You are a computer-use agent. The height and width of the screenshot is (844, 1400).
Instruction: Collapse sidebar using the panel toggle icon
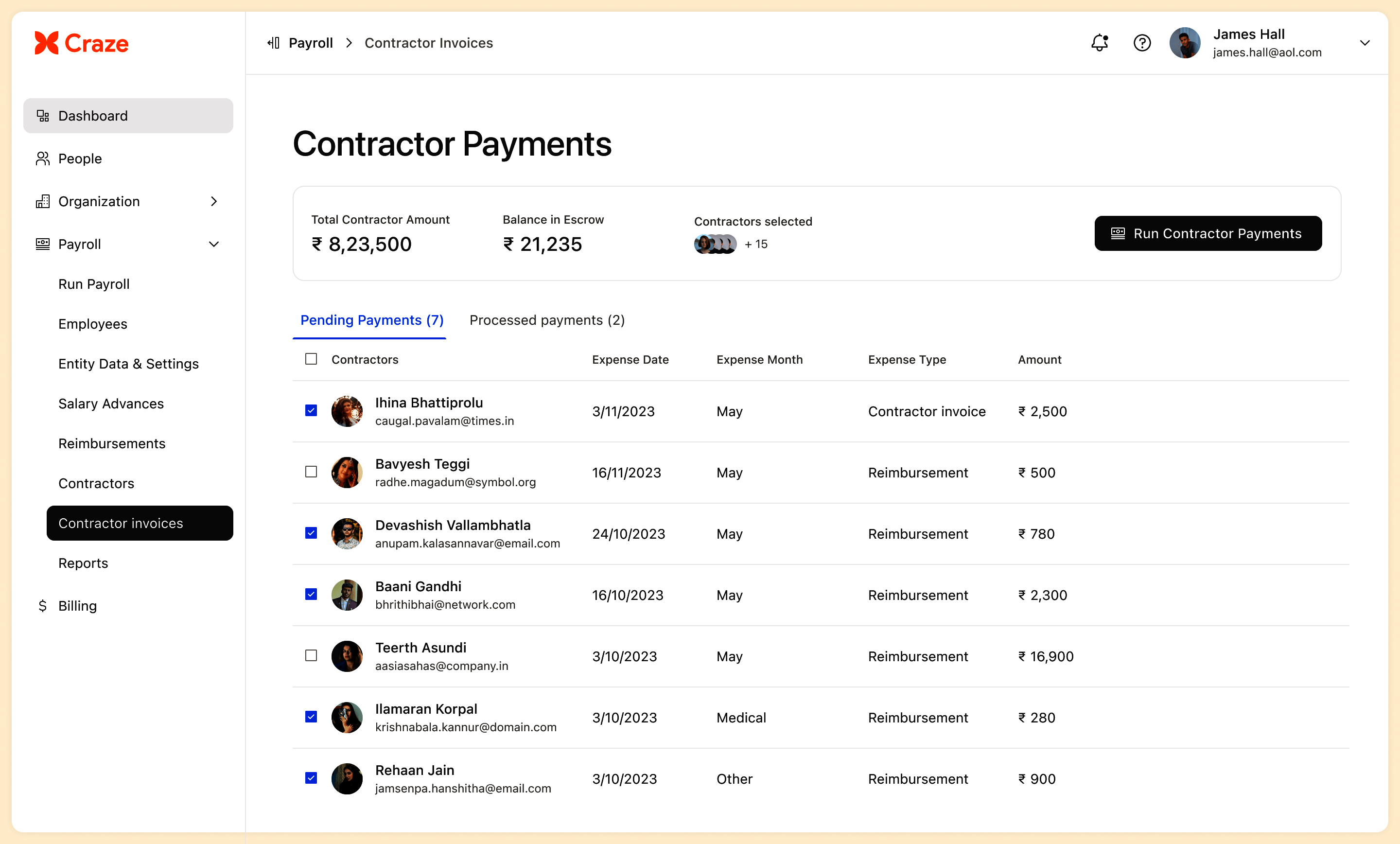click(273, 43)
